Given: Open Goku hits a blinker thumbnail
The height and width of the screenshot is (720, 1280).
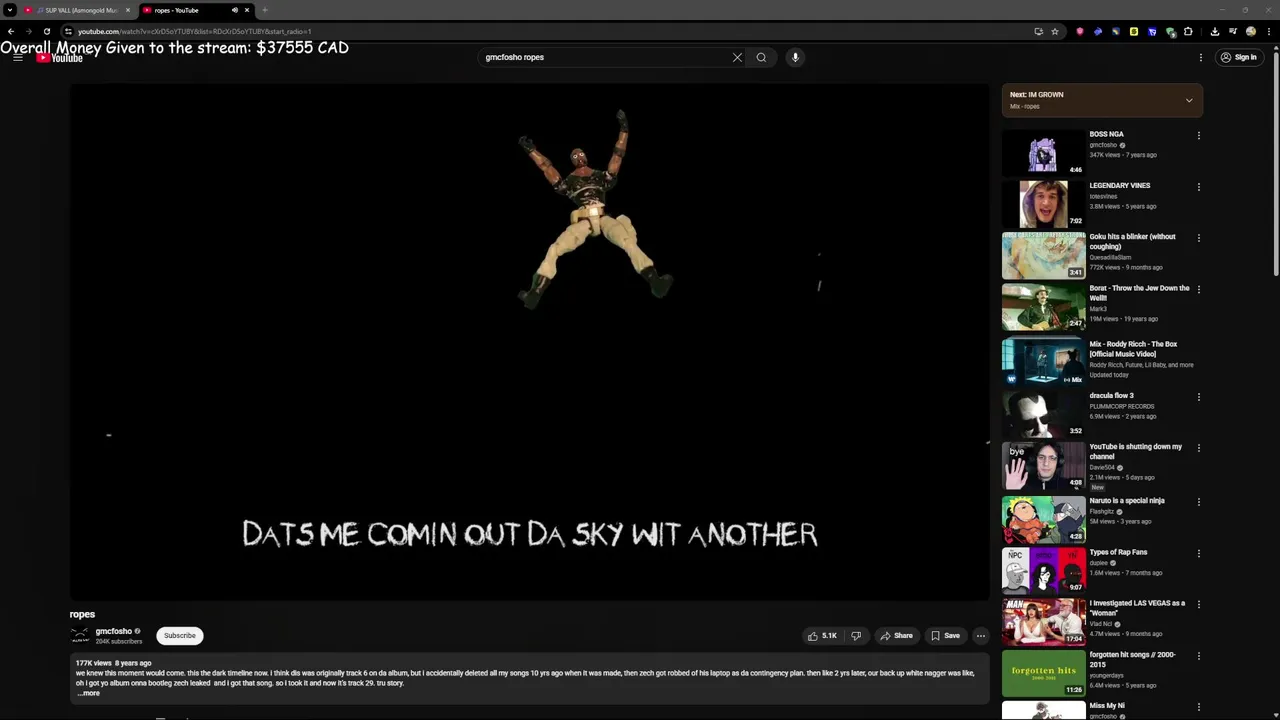Looking at the screenshot, I should click(x=1043, y=256).
